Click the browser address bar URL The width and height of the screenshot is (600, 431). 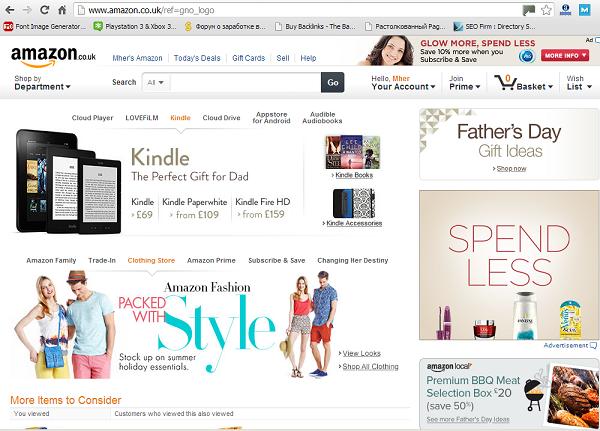151,10
